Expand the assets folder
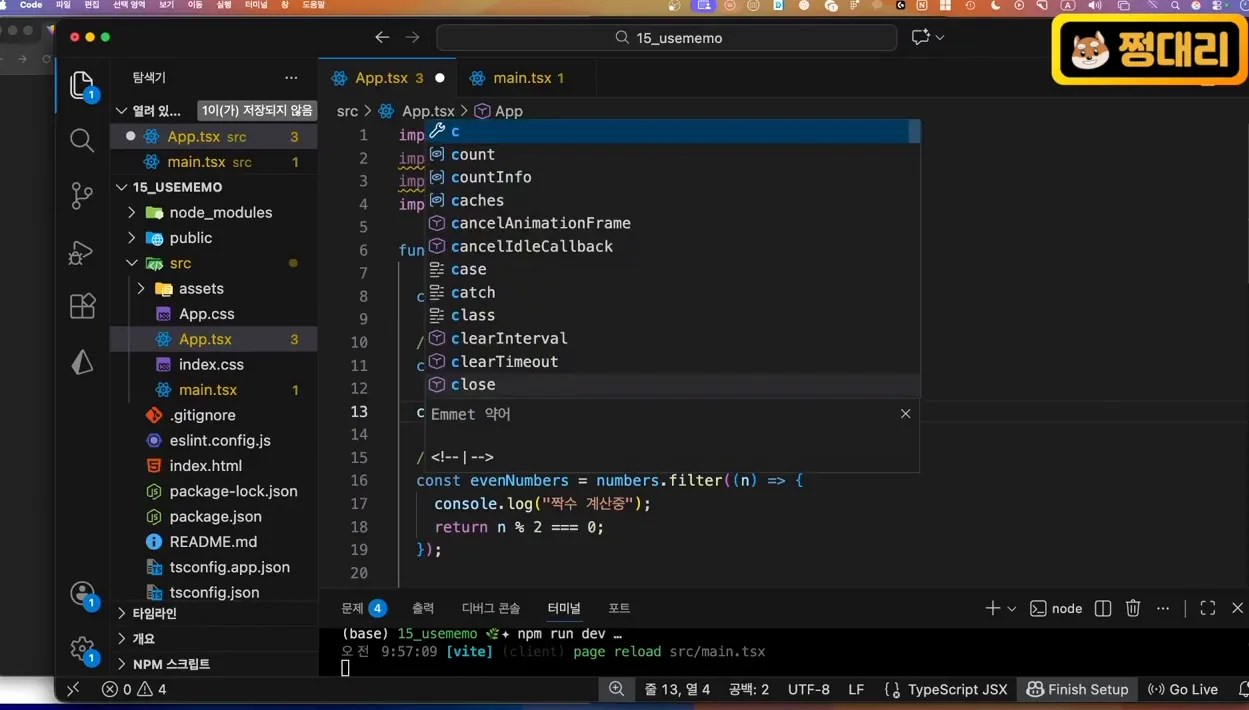This screenshot has height=710, width=1249. pyautogui.click(x=141, y=288)
